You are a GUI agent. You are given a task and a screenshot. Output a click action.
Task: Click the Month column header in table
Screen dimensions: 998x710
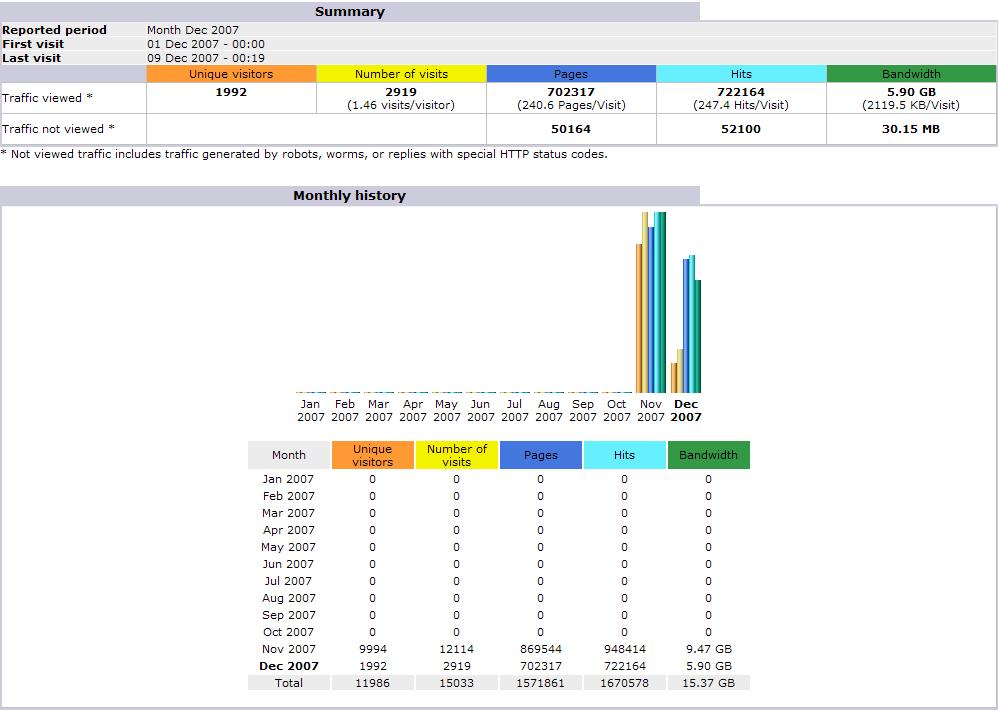tap(289, 455)
